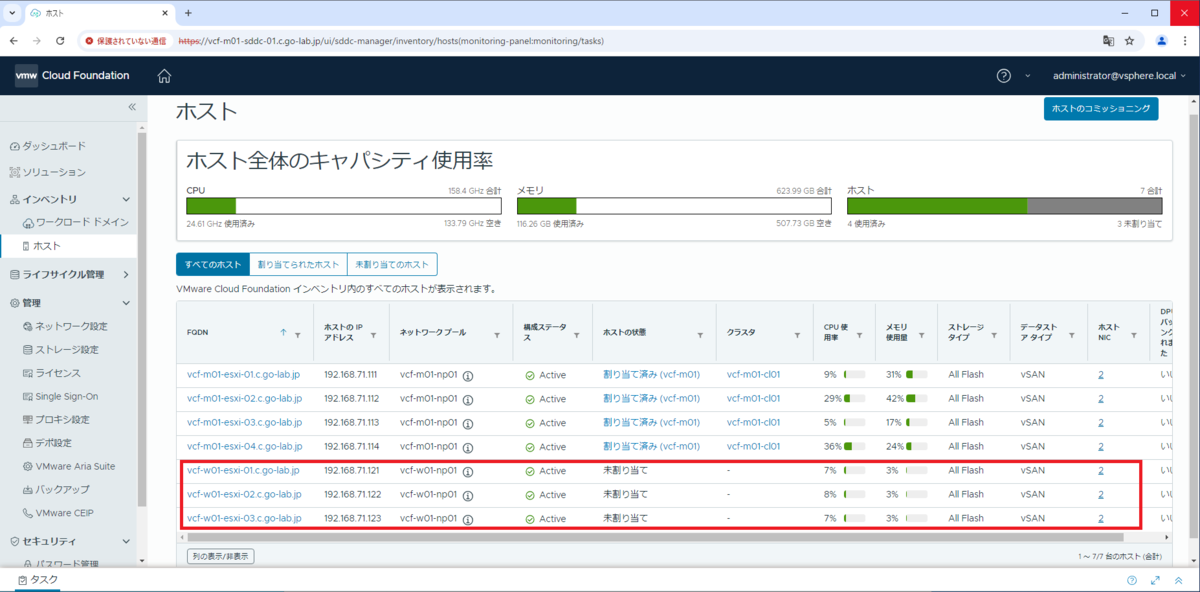
Task: Show info for vcf-m01-esxi-03 network pool
Action: pos(468,423)
